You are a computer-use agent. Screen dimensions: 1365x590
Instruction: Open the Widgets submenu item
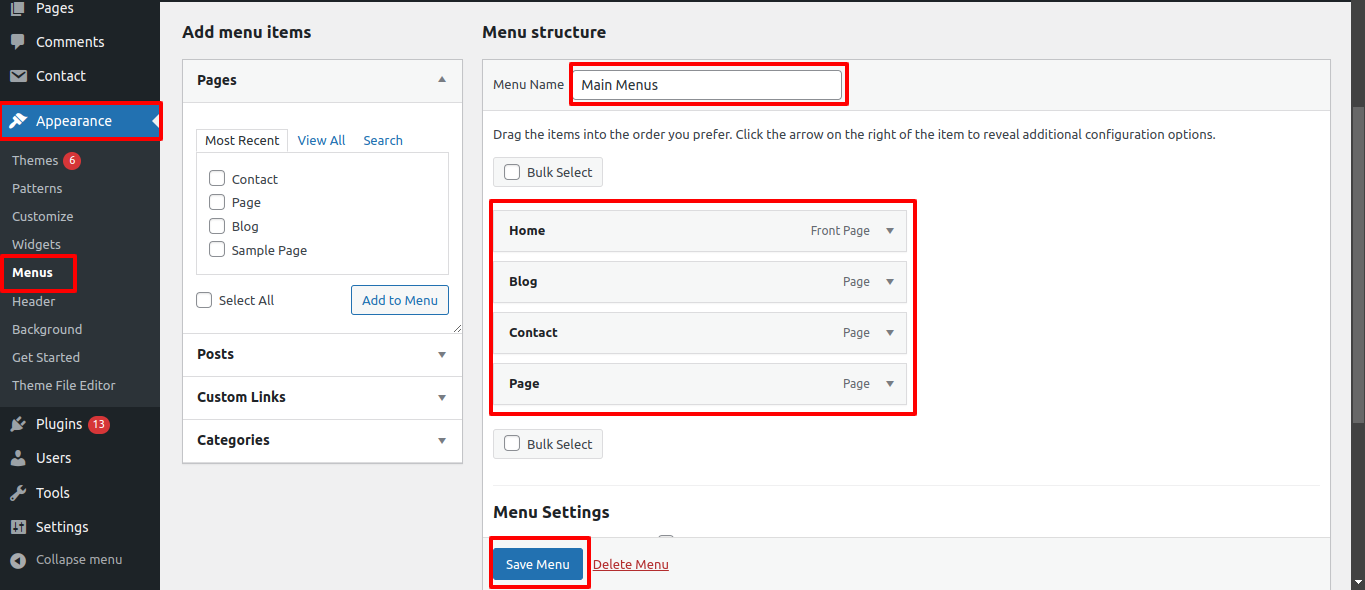click(x=36, y=244)
